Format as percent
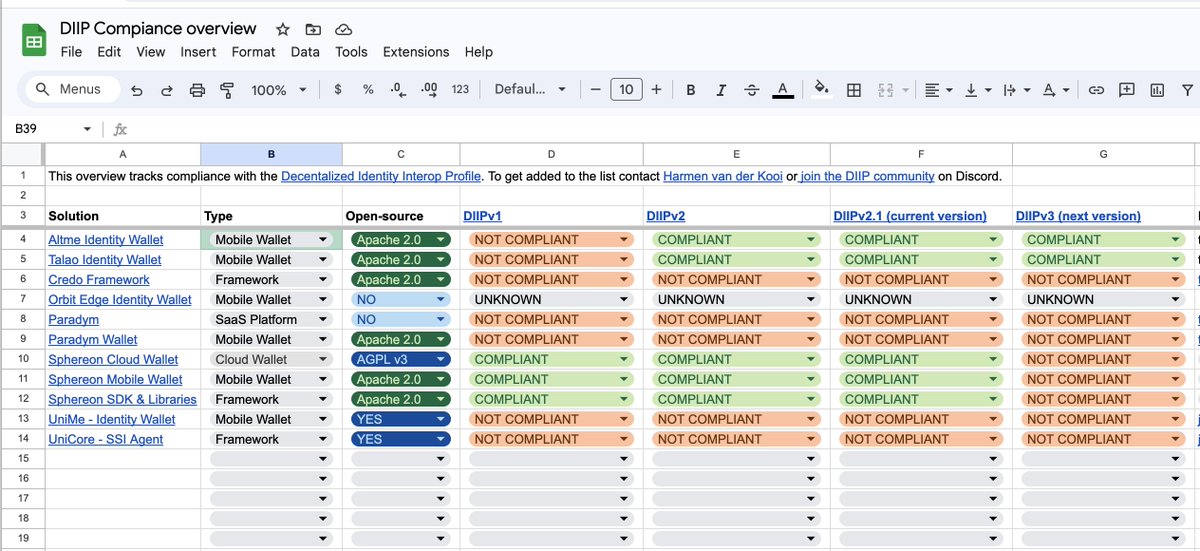 tap(368, 90)
